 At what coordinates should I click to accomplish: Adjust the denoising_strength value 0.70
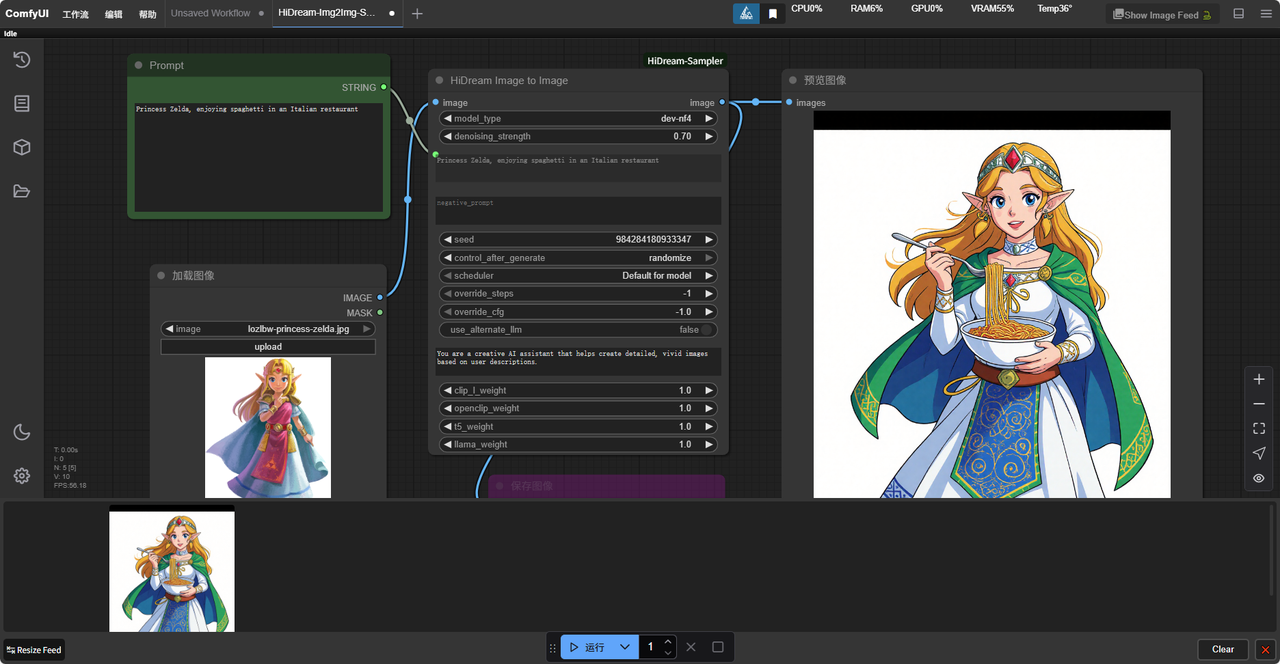coord(579,136)
